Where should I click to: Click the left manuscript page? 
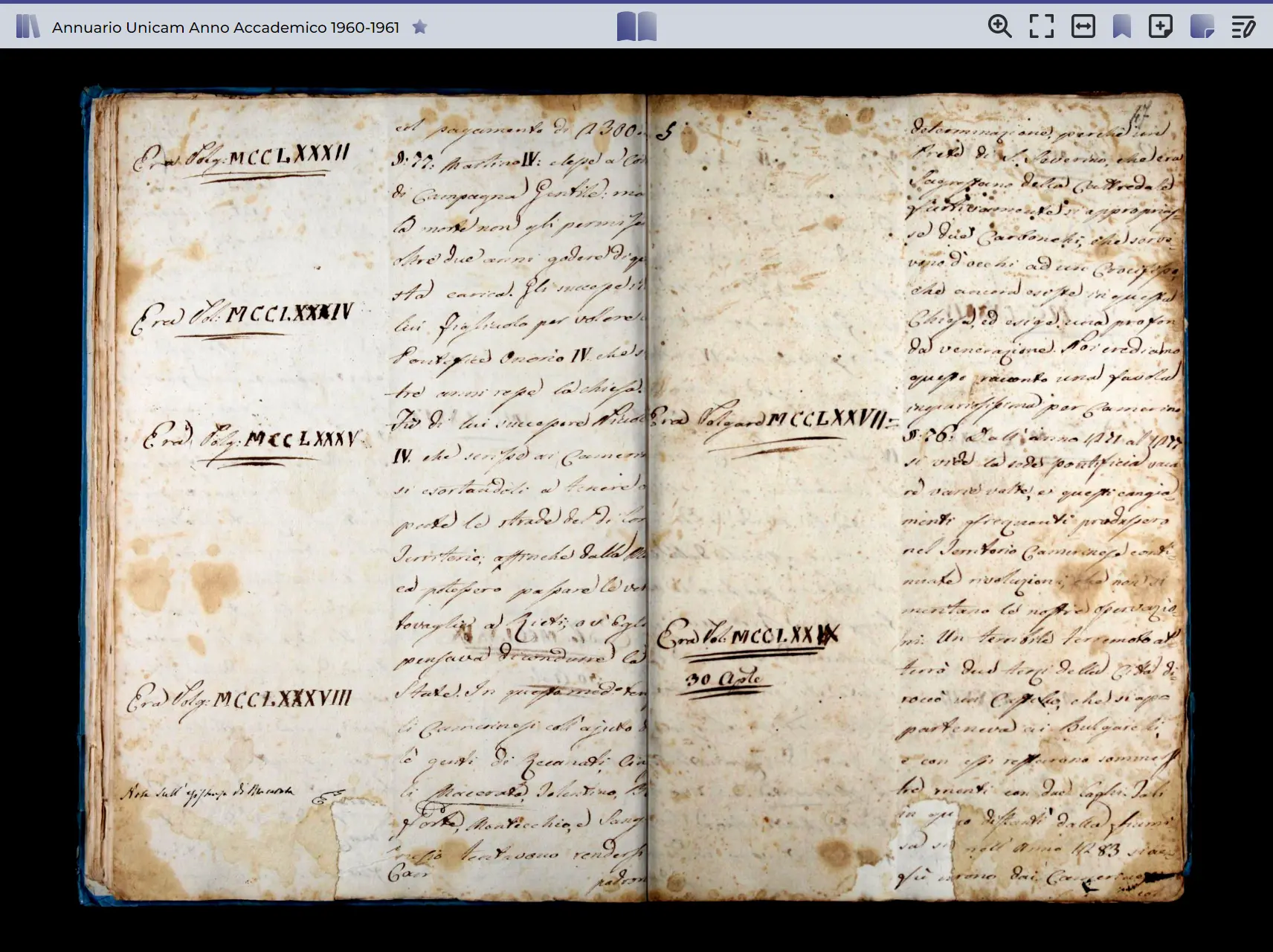click(372, 491)
